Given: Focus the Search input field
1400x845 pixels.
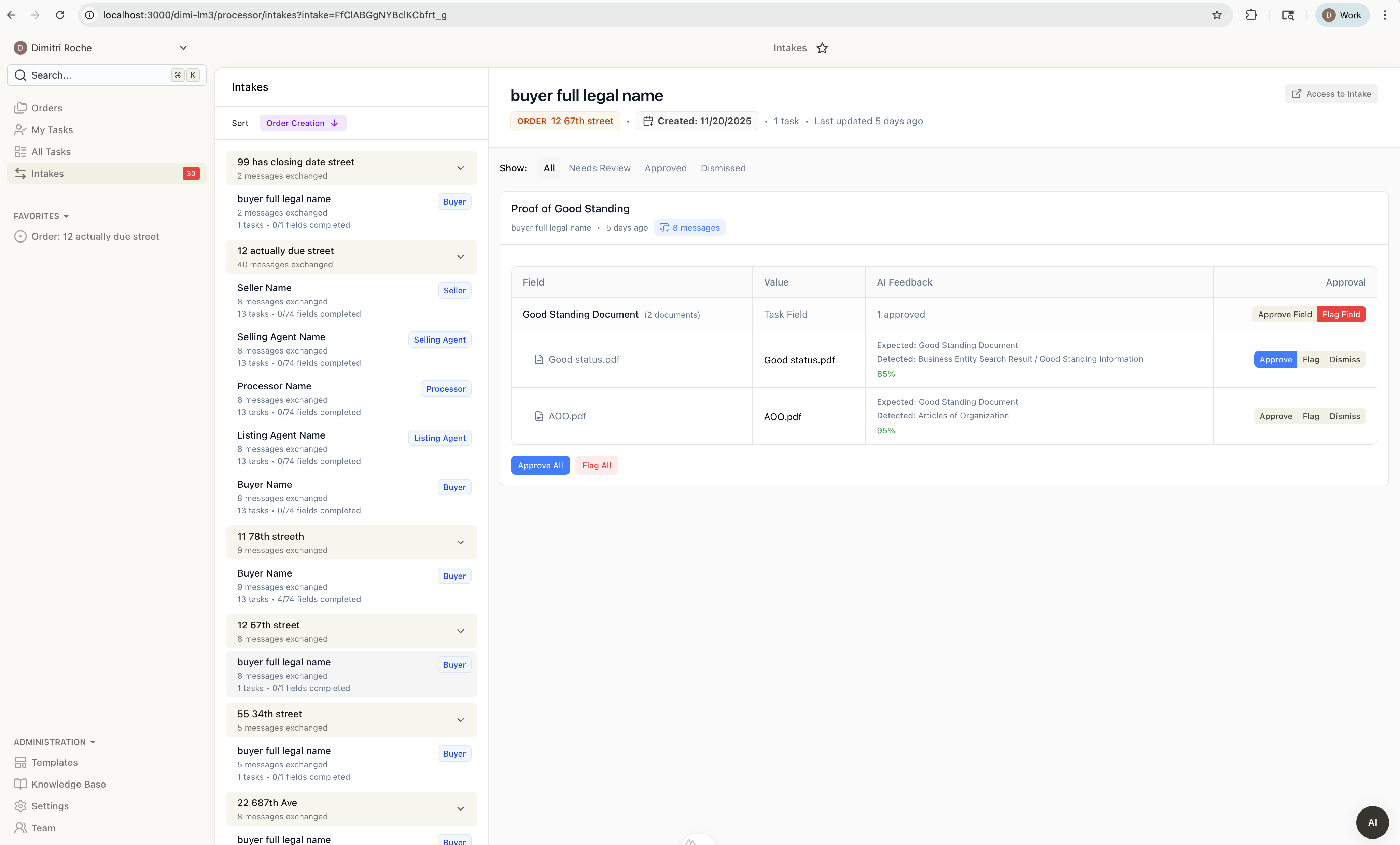Looking at the screenshot, I should pos(97,75).
